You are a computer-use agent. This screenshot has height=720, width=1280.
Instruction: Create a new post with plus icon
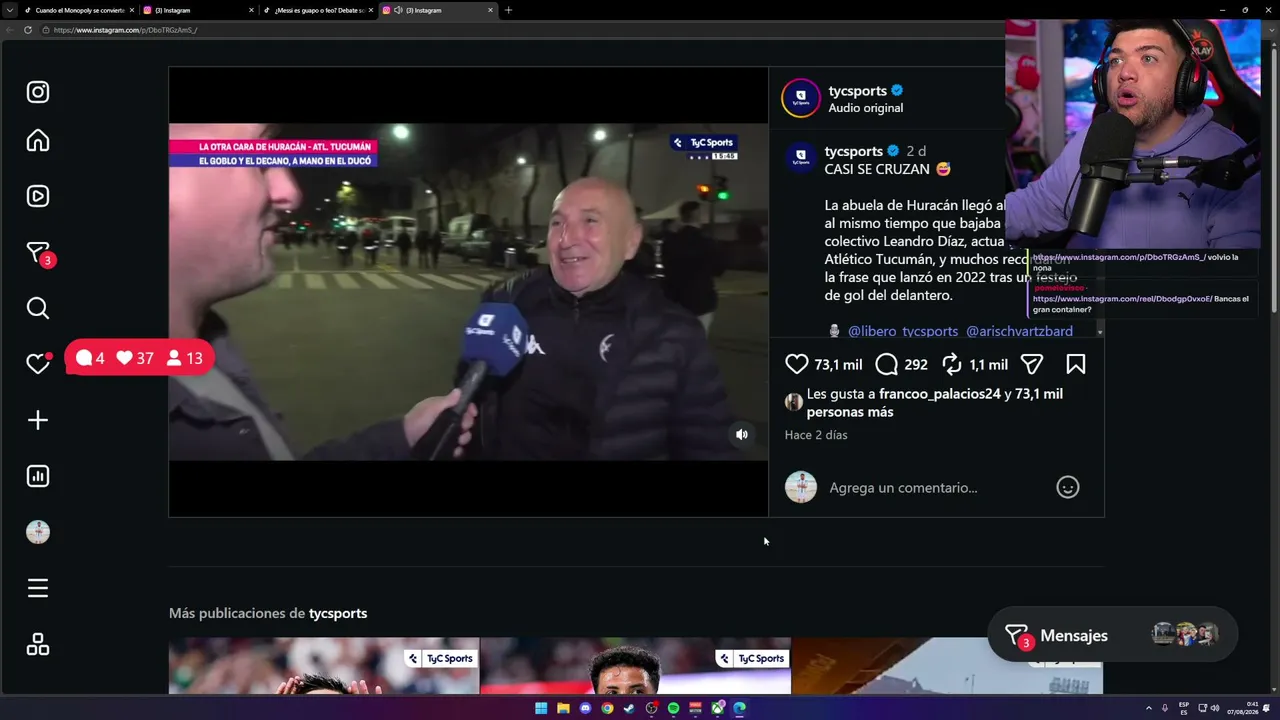click(38, 420)
